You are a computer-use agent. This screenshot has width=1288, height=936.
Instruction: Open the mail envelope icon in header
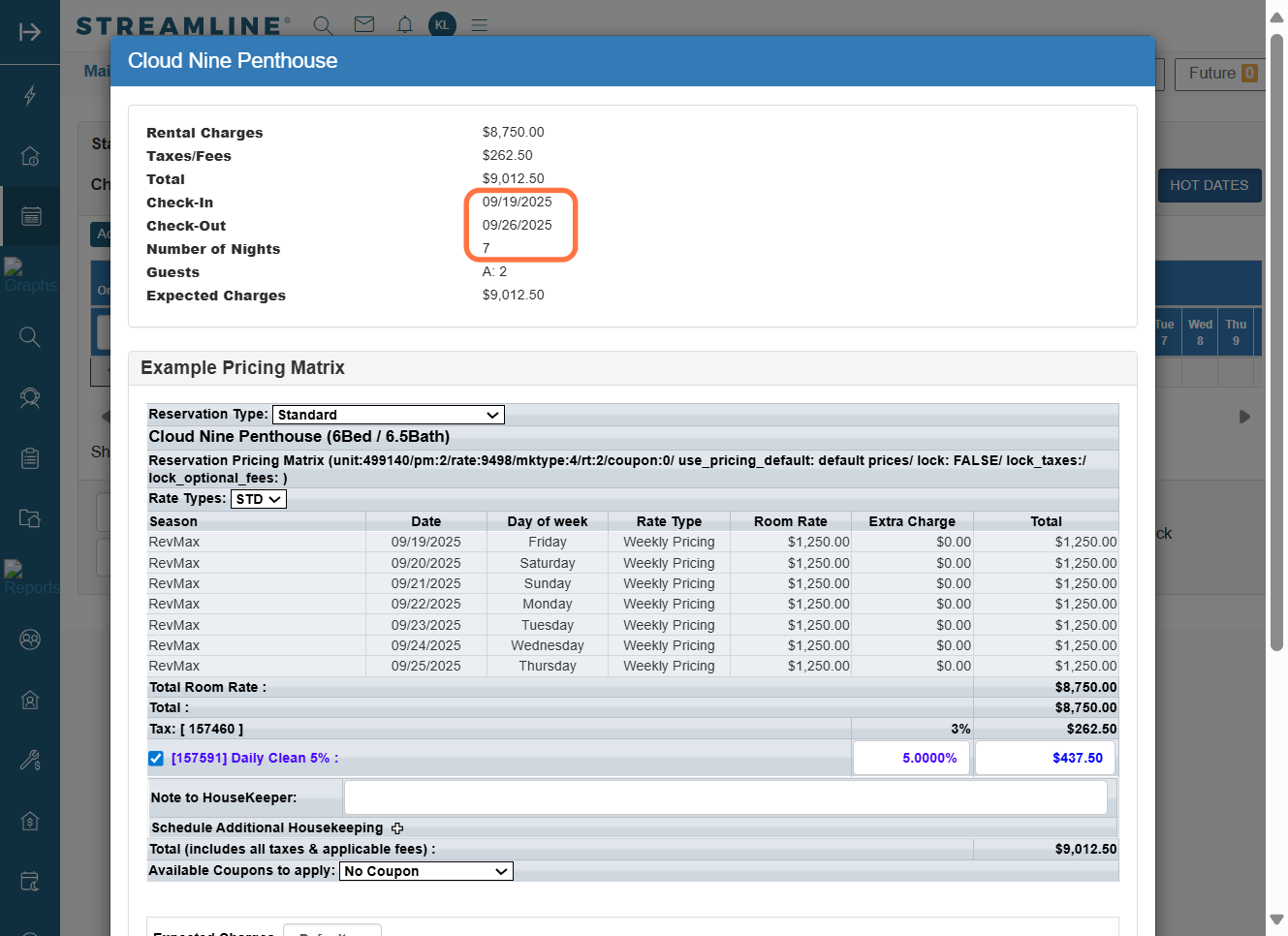coord(364,24)
